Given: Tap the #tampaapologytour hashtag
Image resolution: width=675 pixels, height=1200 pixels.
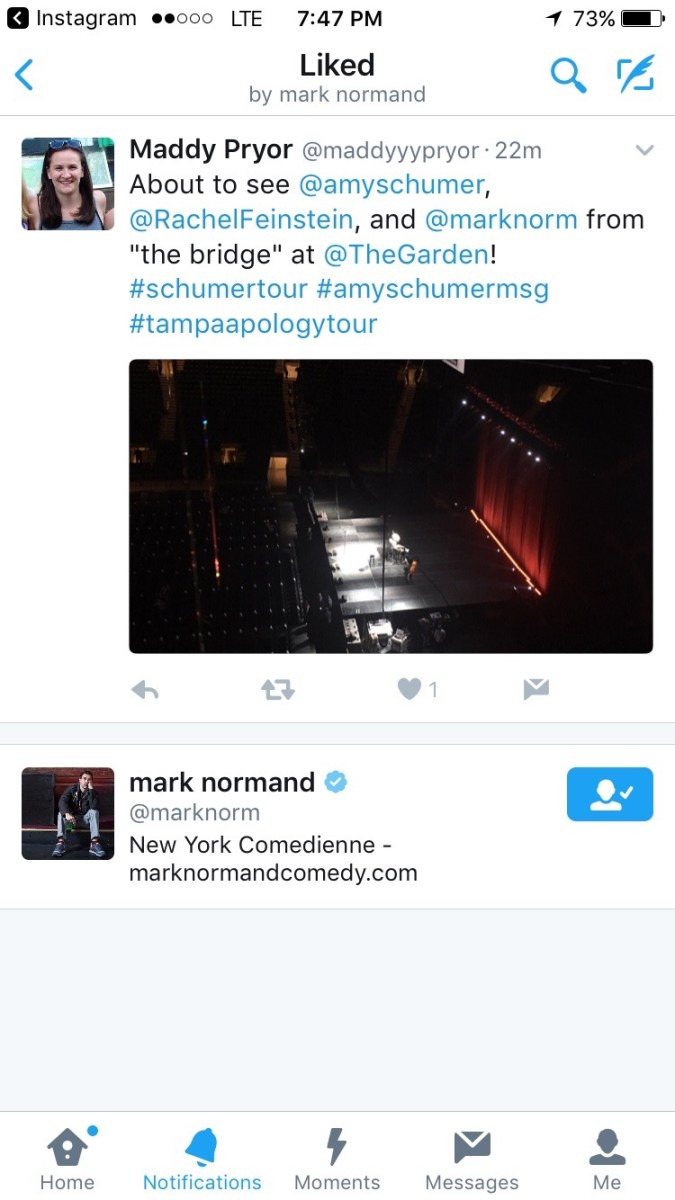Looking at the screenshot, I should click(x=253, y=324).
